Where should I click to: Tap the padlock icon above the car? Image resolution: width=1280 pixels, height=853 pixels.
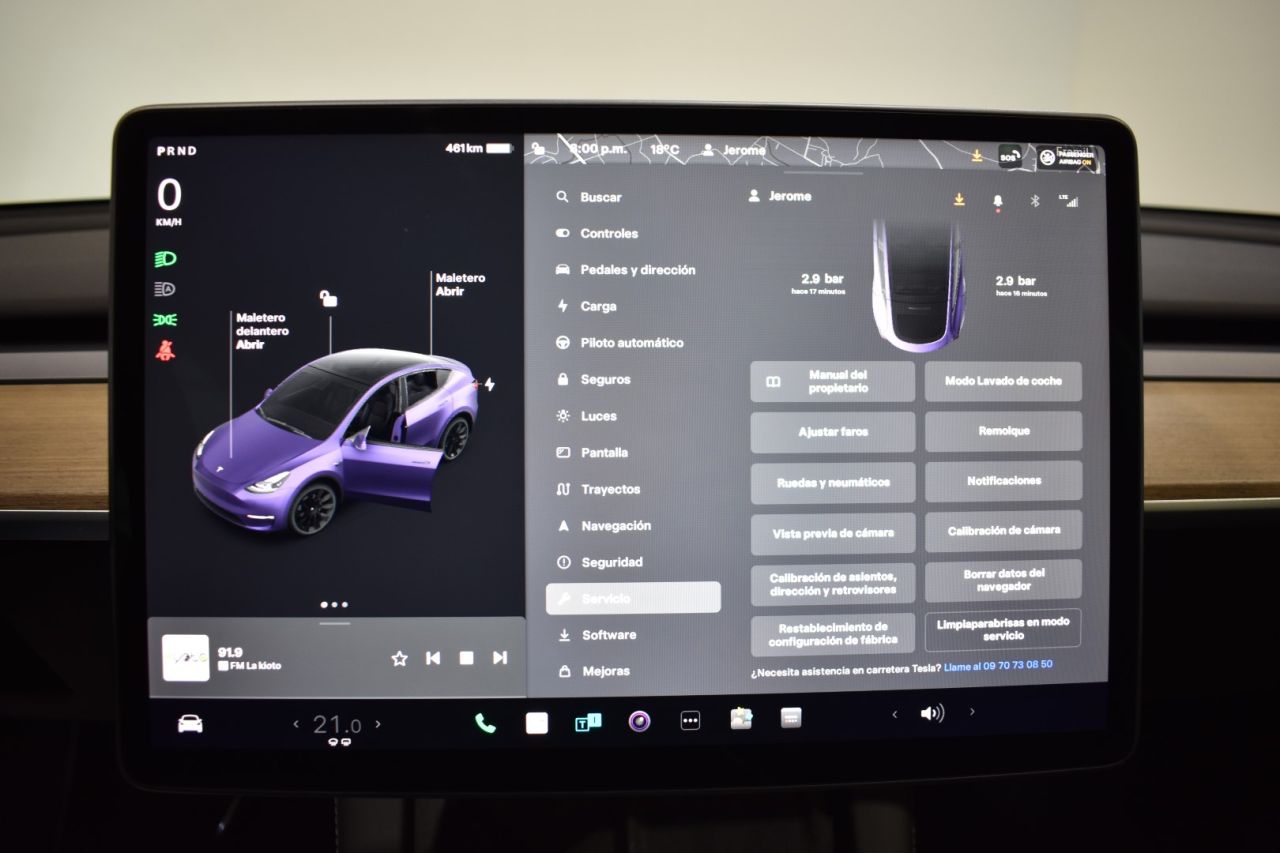coord(328,298)
